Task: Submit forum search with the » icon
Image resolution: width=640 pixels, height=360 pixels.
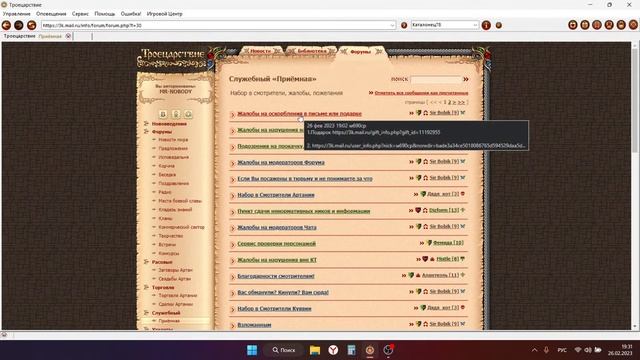Action: [466, 79]
